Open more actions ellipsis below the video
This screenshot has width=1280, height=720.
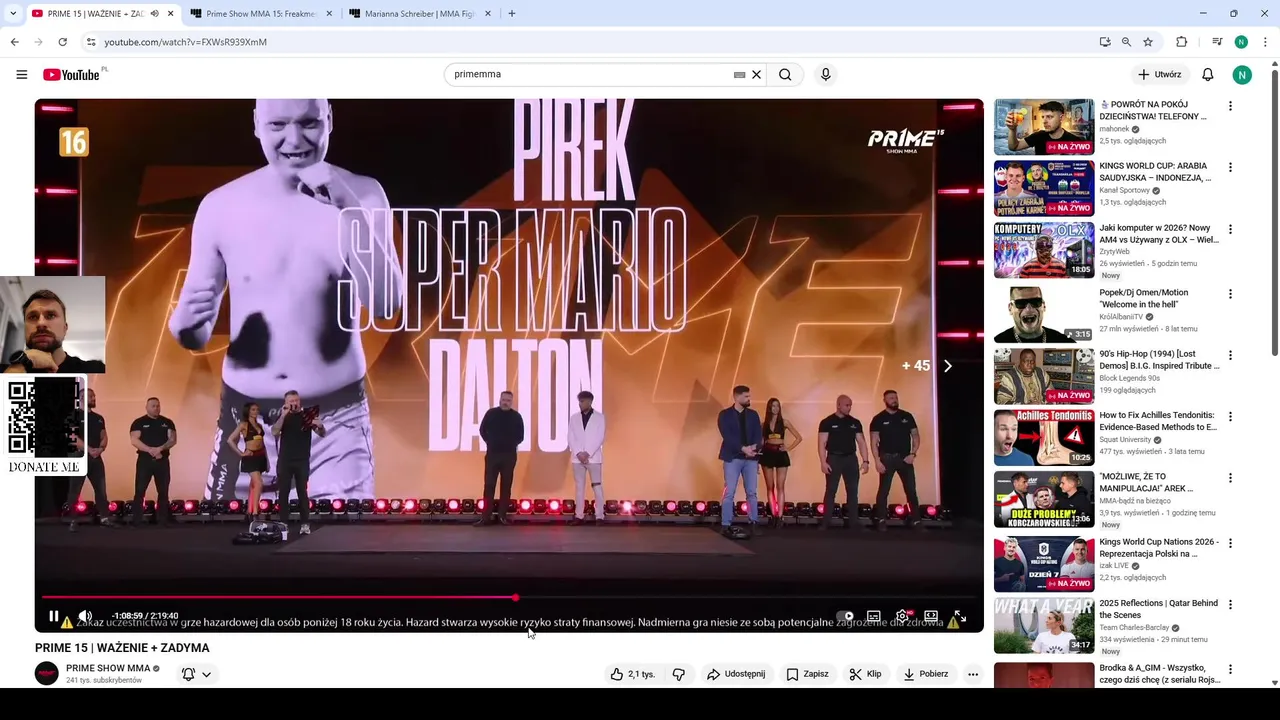973,674
